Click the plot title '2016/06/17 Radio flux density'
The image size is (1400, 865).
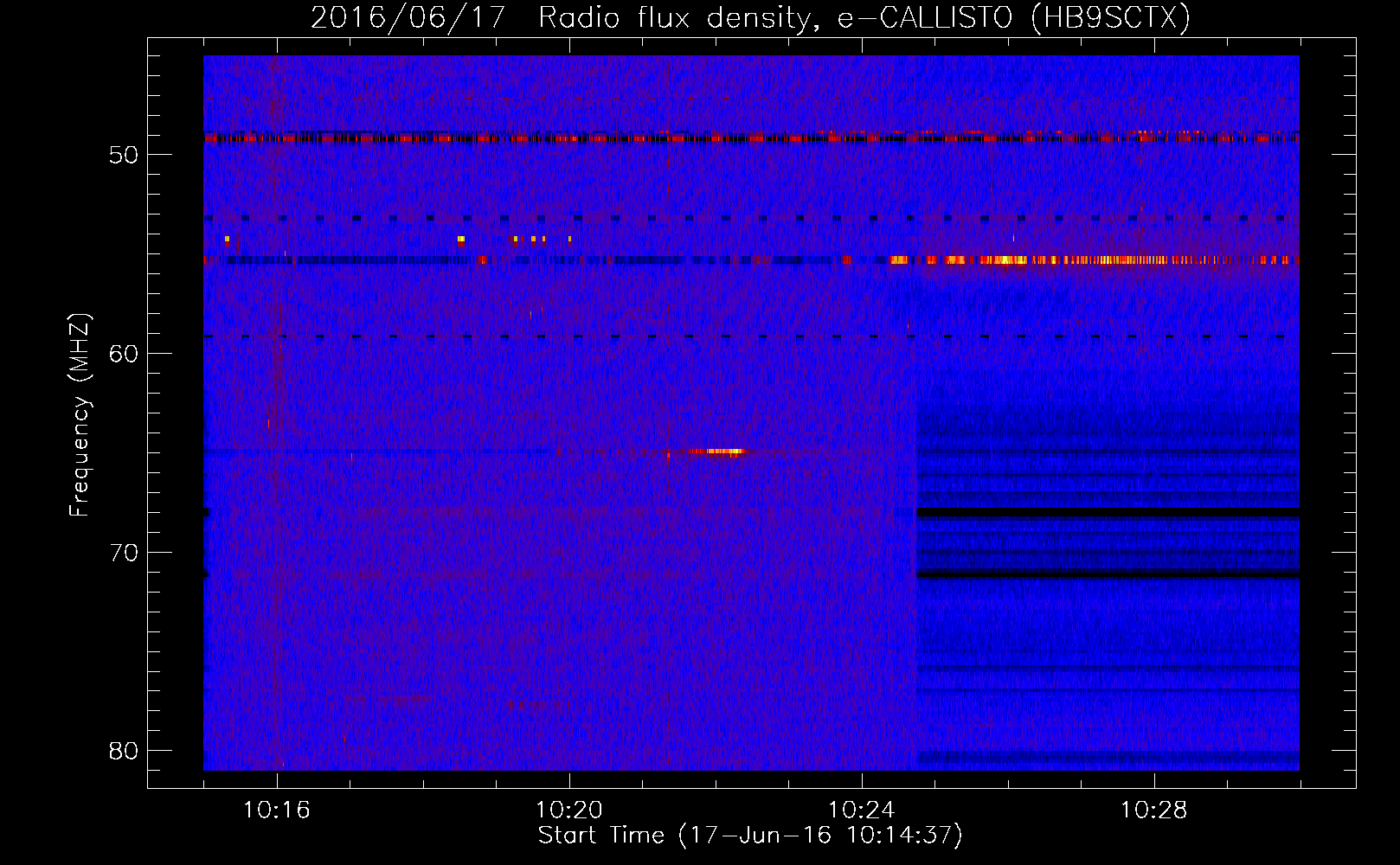pos(750,18)
